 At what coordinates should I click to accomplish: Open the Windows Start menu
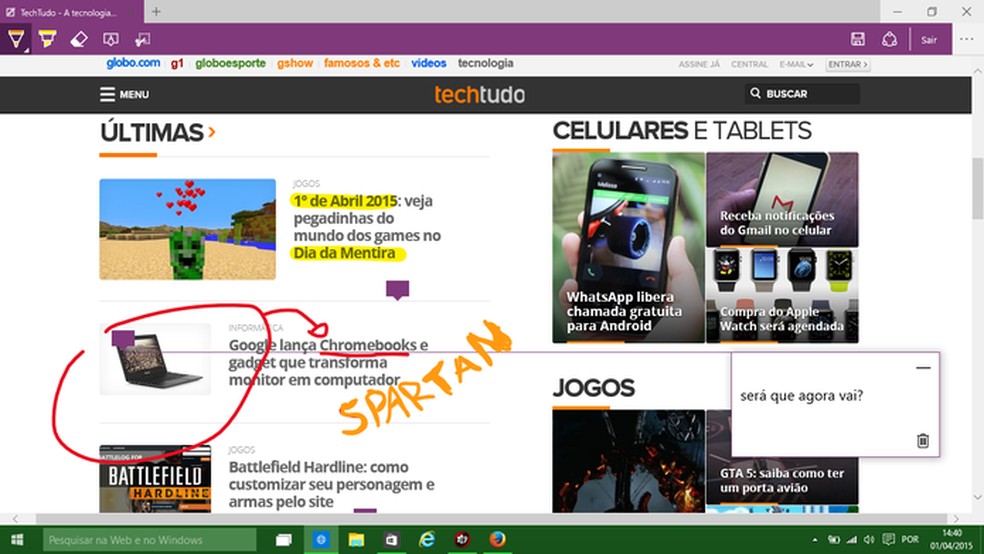17,540
